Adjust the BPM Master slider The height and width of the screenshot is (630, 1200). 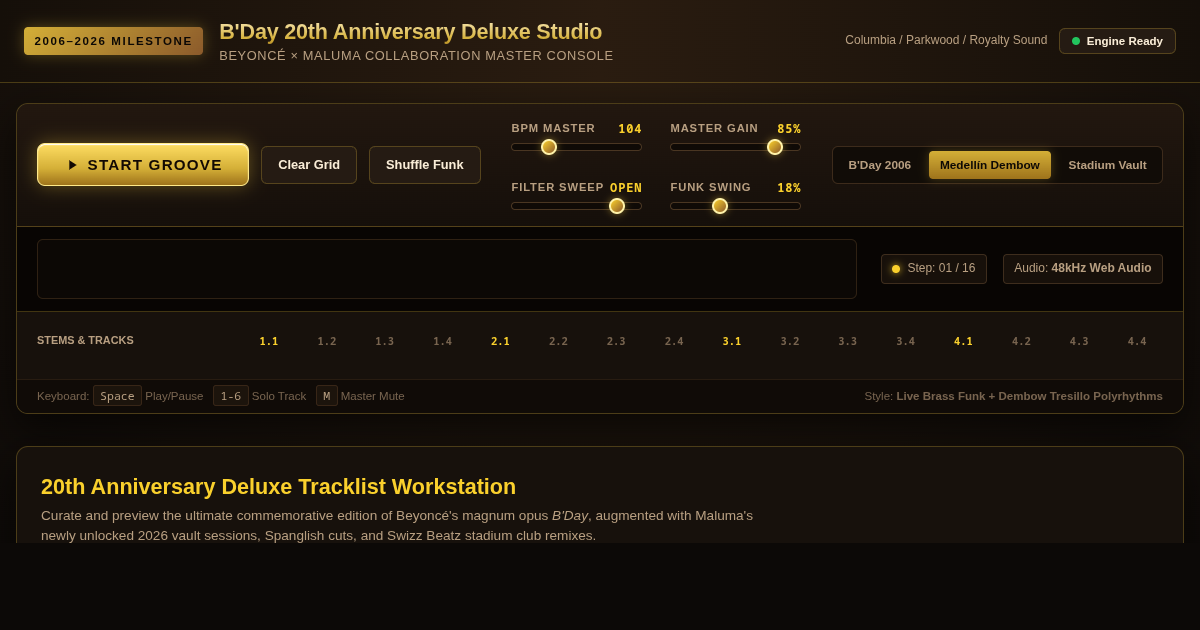[576, 147]
